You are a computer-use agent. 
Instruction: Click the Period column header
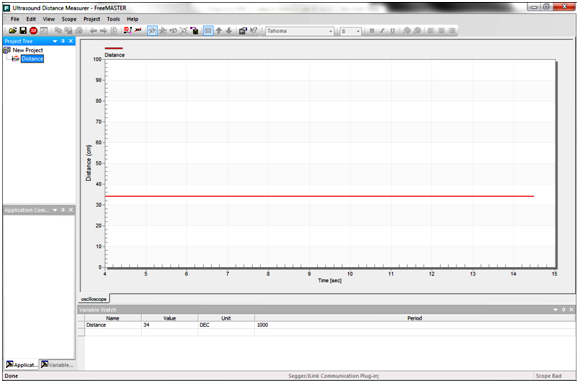(415, 318)
